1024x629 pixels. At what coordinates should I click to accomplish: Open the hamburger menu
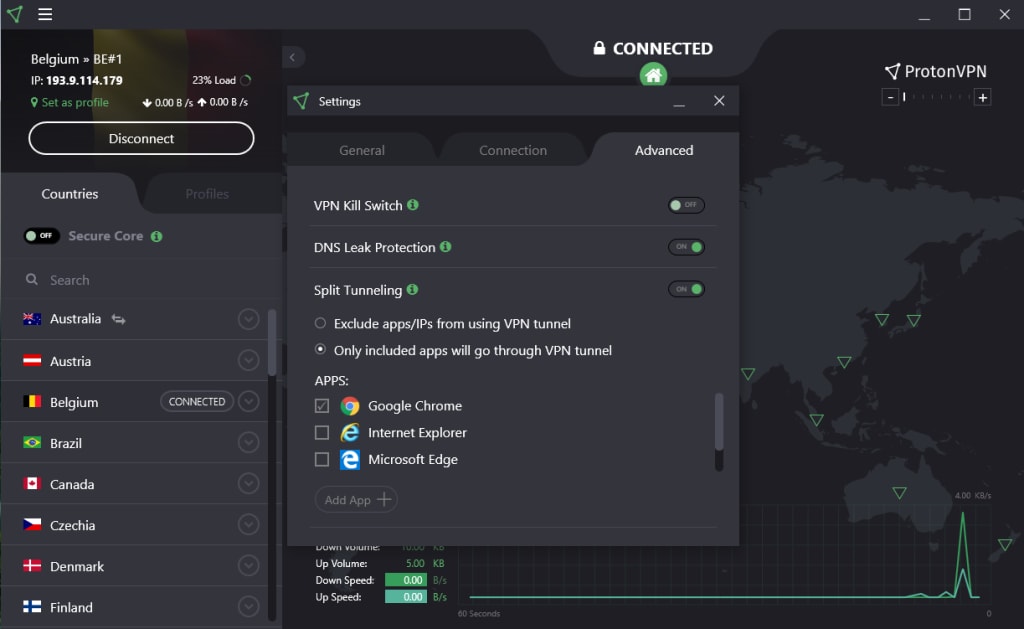coord(45,14)
